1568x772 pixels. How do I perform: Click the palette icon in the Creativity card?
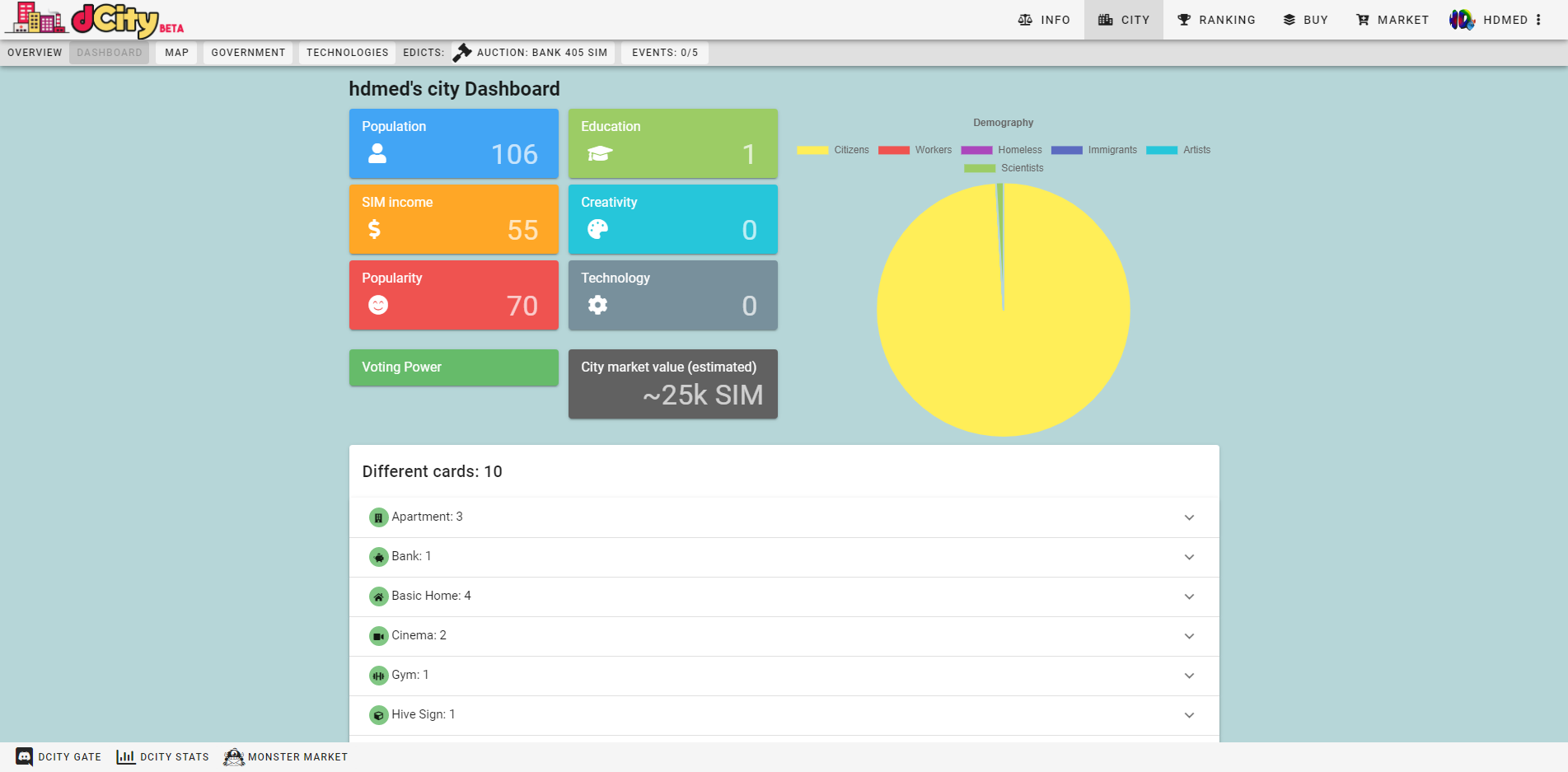coord(598,229)
